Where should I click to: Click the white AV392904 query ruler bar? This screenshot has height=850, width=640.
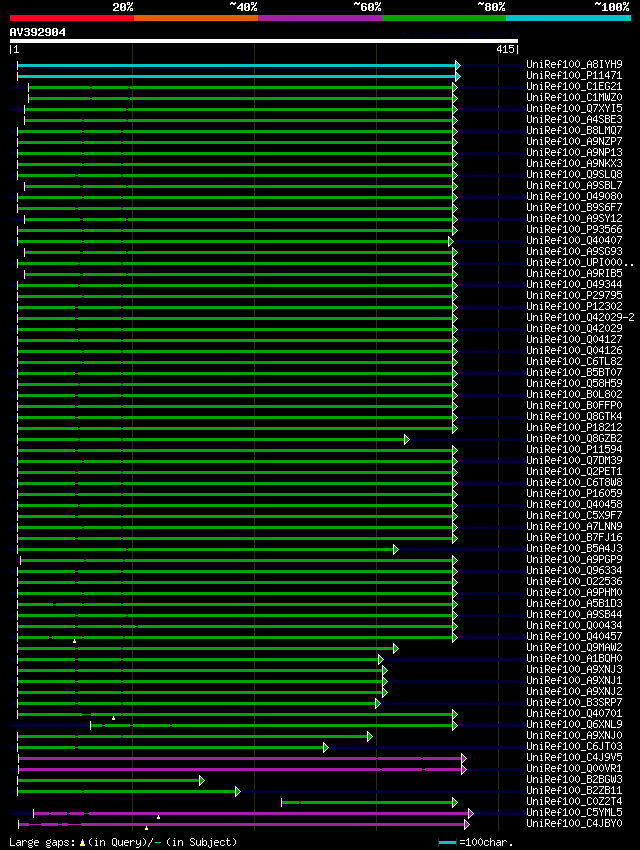tap(264, 41)
